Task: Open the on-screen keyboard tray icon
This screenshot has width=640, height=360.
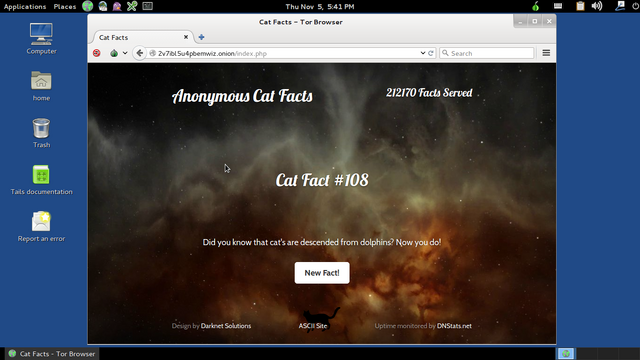Action: [x=558, y=6]
